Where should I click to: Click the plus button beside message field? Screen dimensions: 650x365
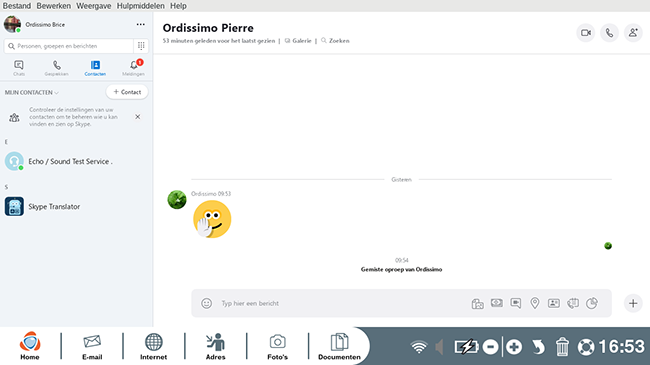point(633,303)
